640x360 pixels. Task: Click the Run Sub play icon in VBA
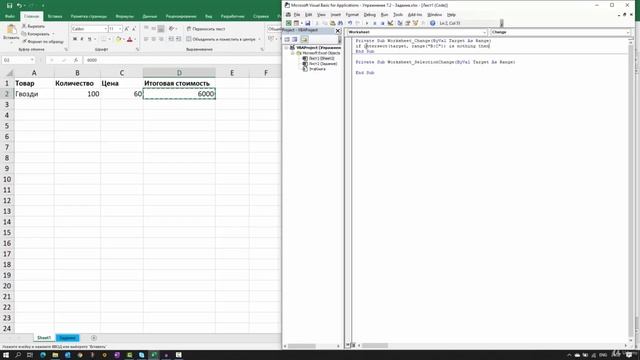(367, 23)
